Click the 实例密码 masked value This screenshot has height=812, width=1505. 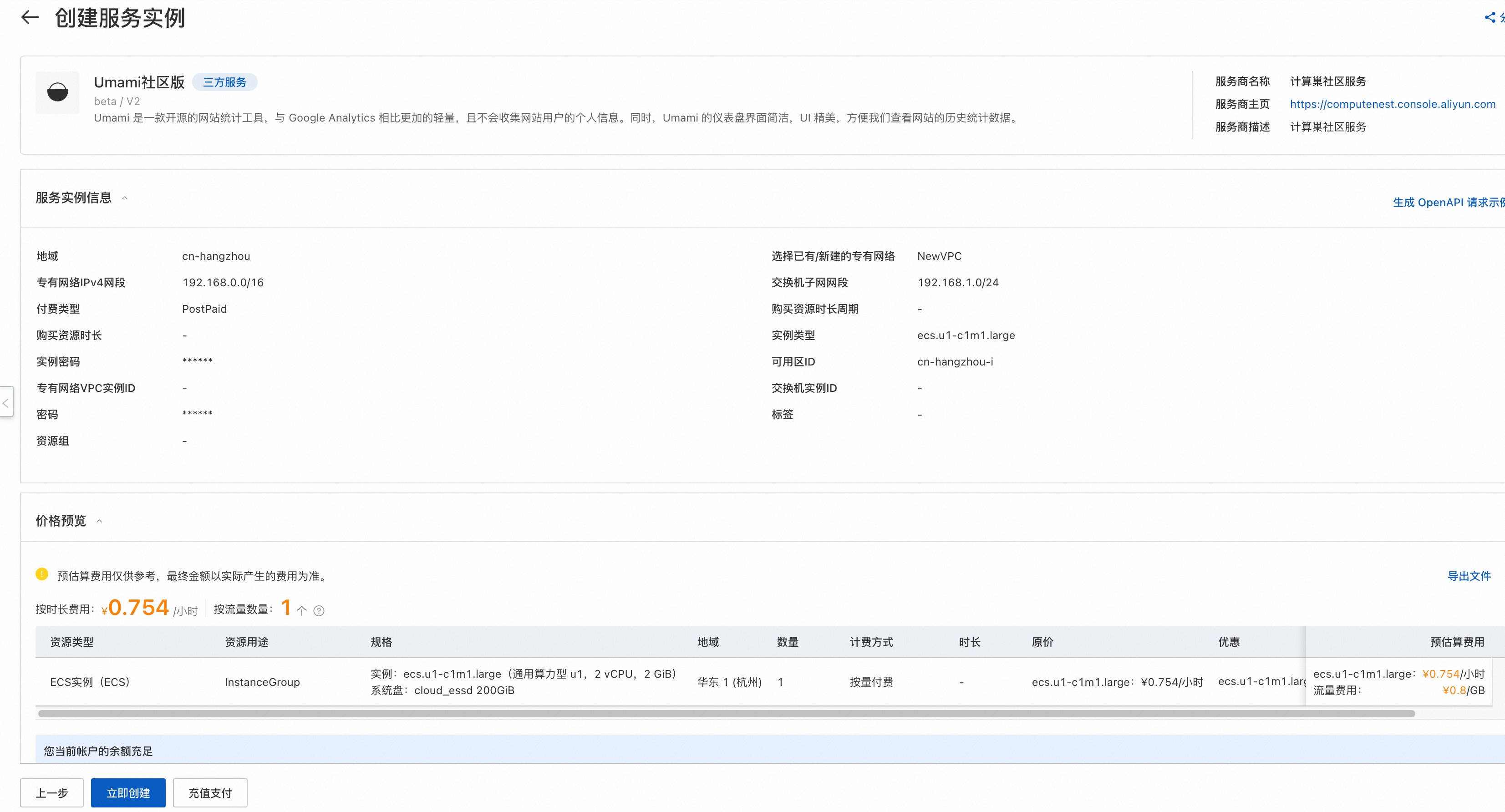coord(198,360)
